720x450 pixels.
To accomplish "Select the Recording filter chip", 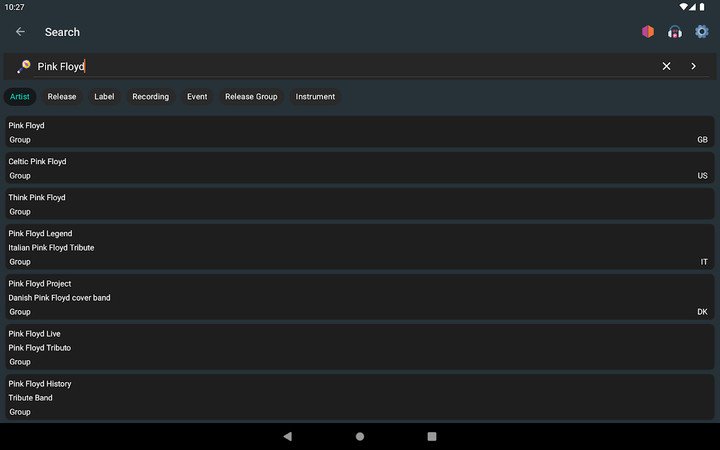I will (151, 96).
